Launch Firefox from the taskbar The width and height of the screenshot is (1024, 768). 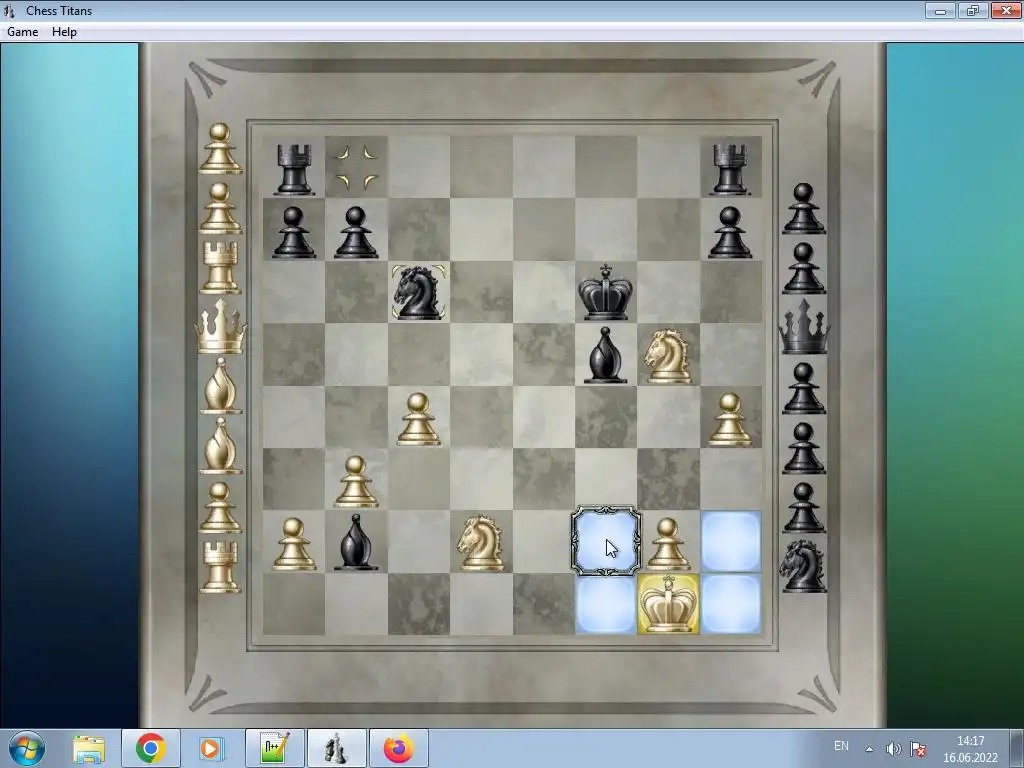[398, 748]
